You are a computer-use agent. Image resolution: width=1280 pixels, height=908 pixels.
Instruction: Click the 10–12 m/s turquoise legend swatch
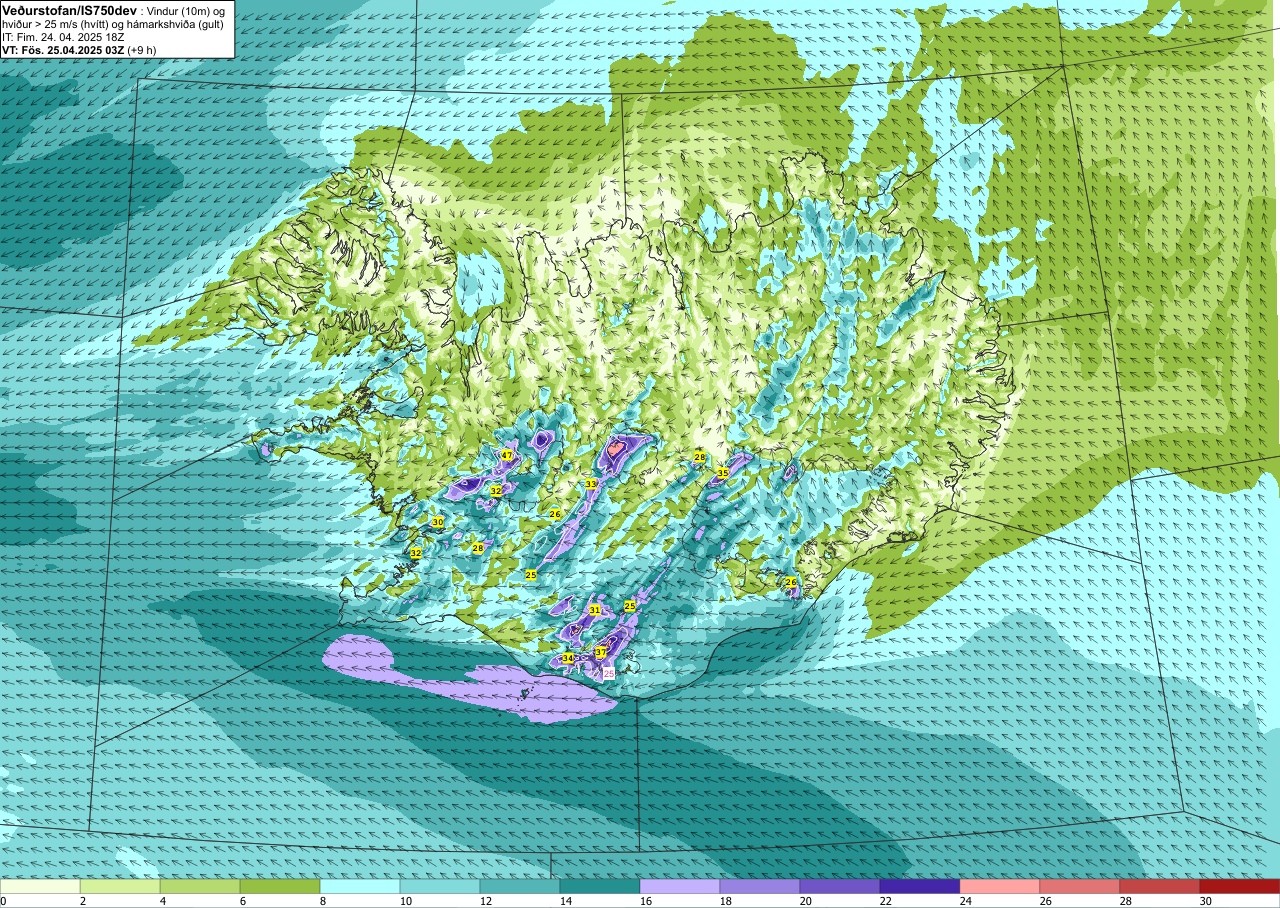[440, 886]
